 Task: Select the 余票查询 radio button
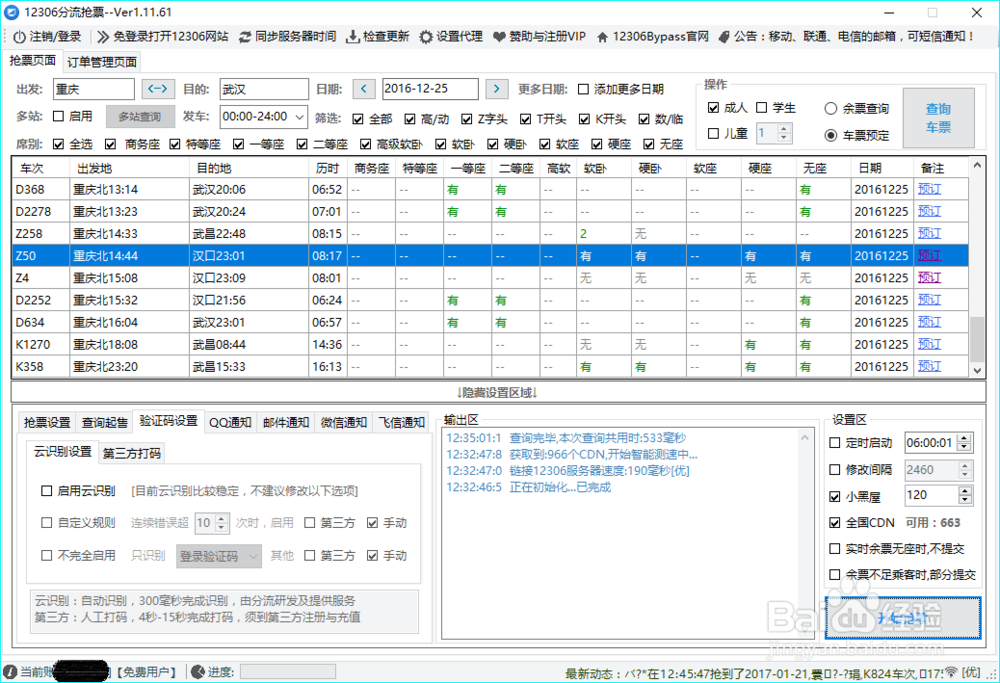(830, 110)
